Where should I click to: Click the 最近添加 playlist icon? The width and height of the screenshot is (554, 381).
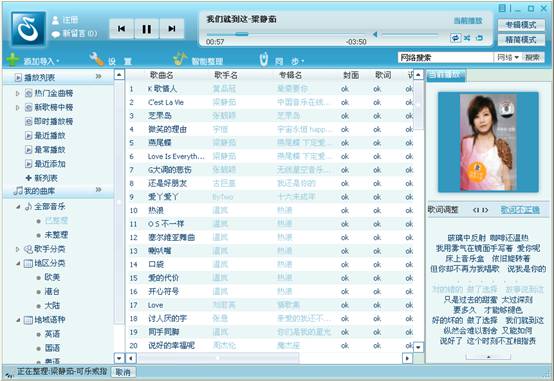29,164
